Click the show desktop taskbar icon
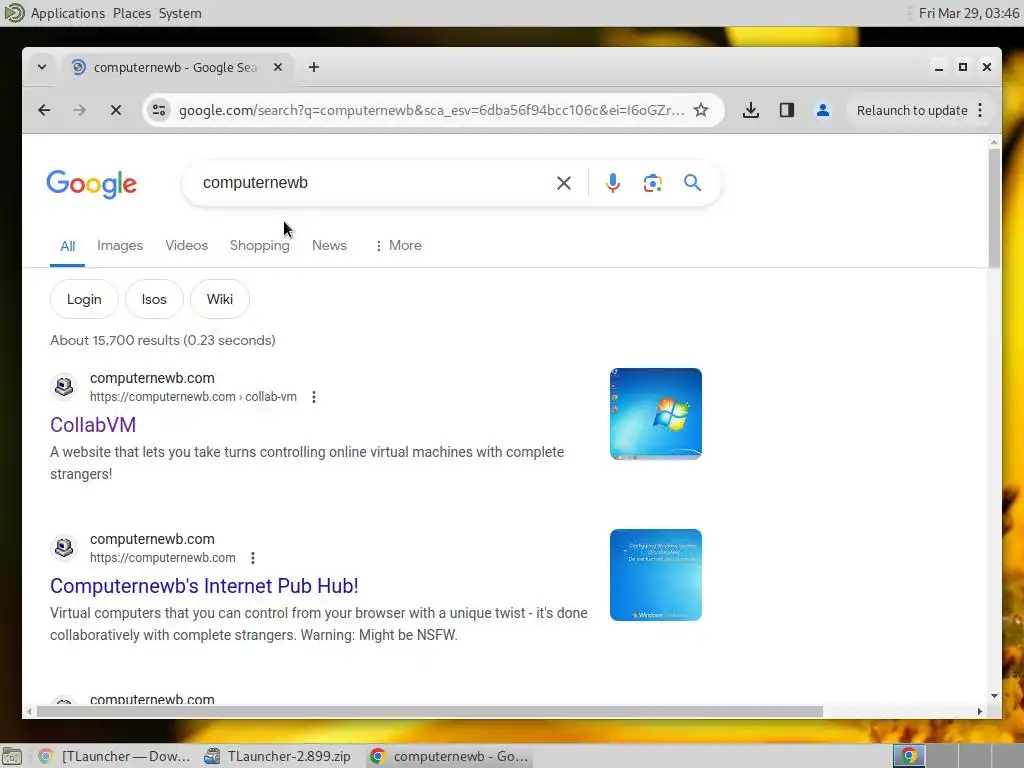The width and height of the screenshot is (1024, 768). coord(11,756)
